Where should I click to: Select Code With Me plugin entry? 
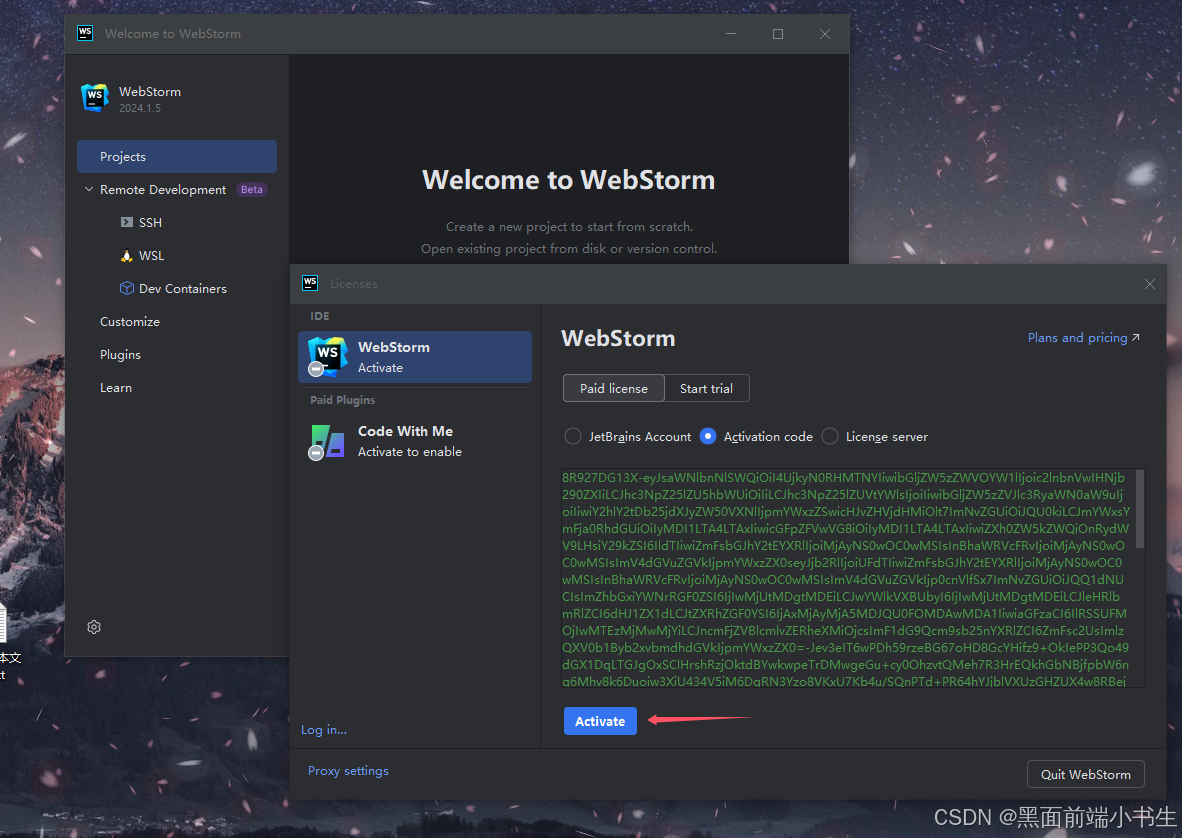(415, 442)
